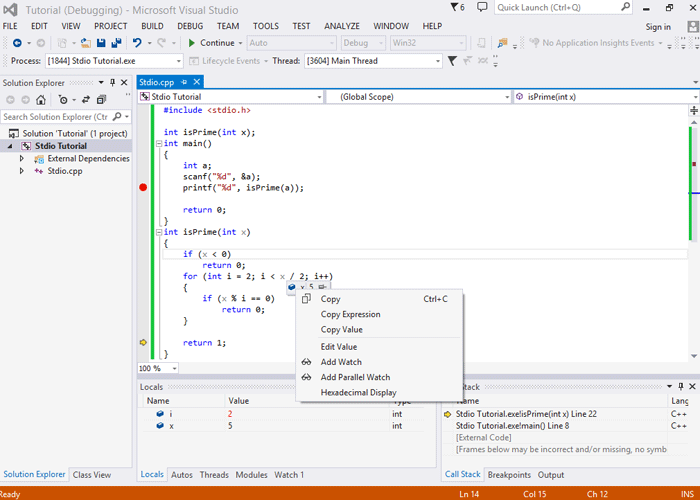Click the Auto Hide pin of Call Stack panel
Viewport: 700px width, 500px height.
pos(680,387)
